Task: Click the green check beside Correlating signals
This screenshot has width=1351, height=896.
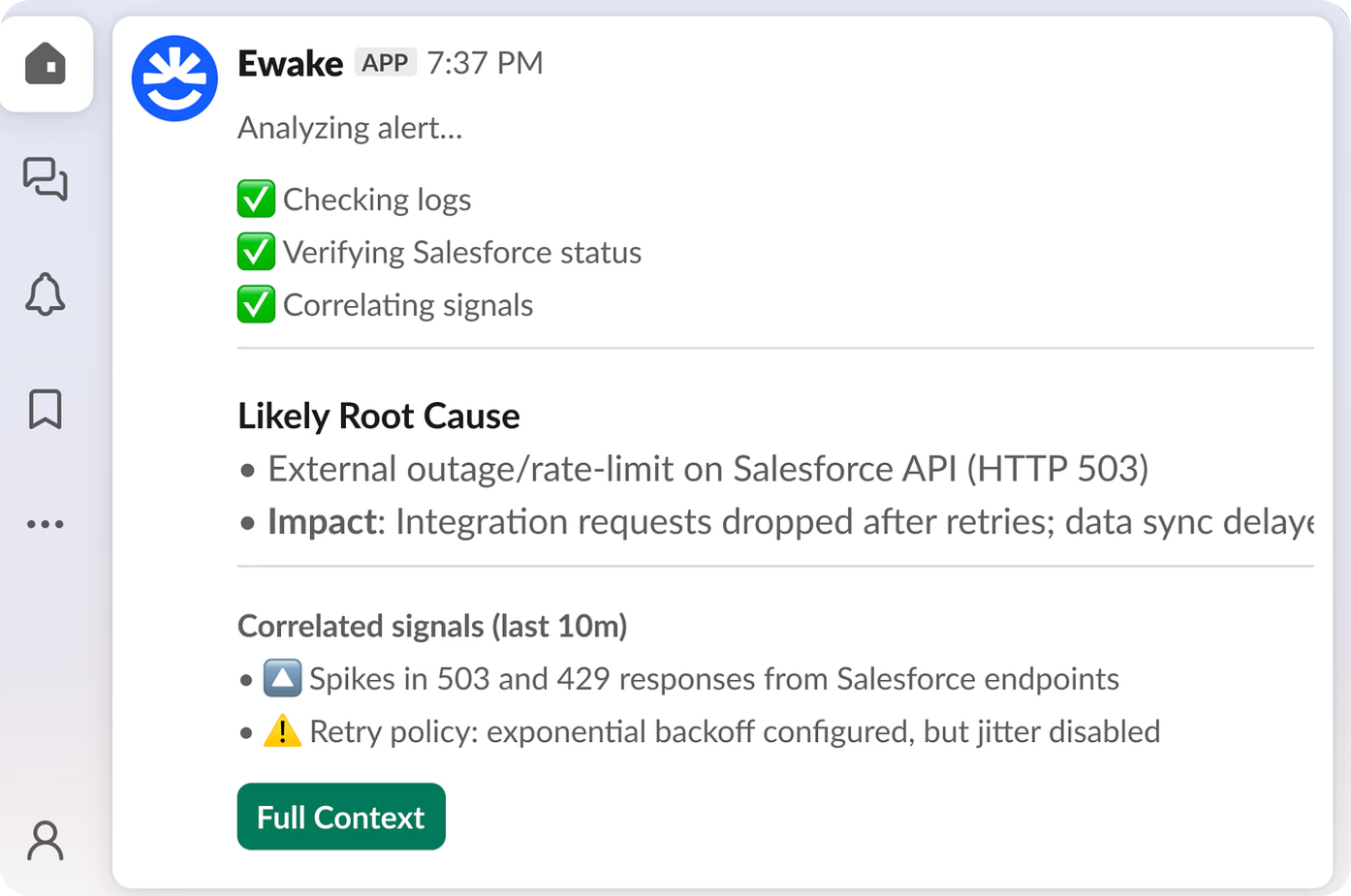Action: (256, 304)
